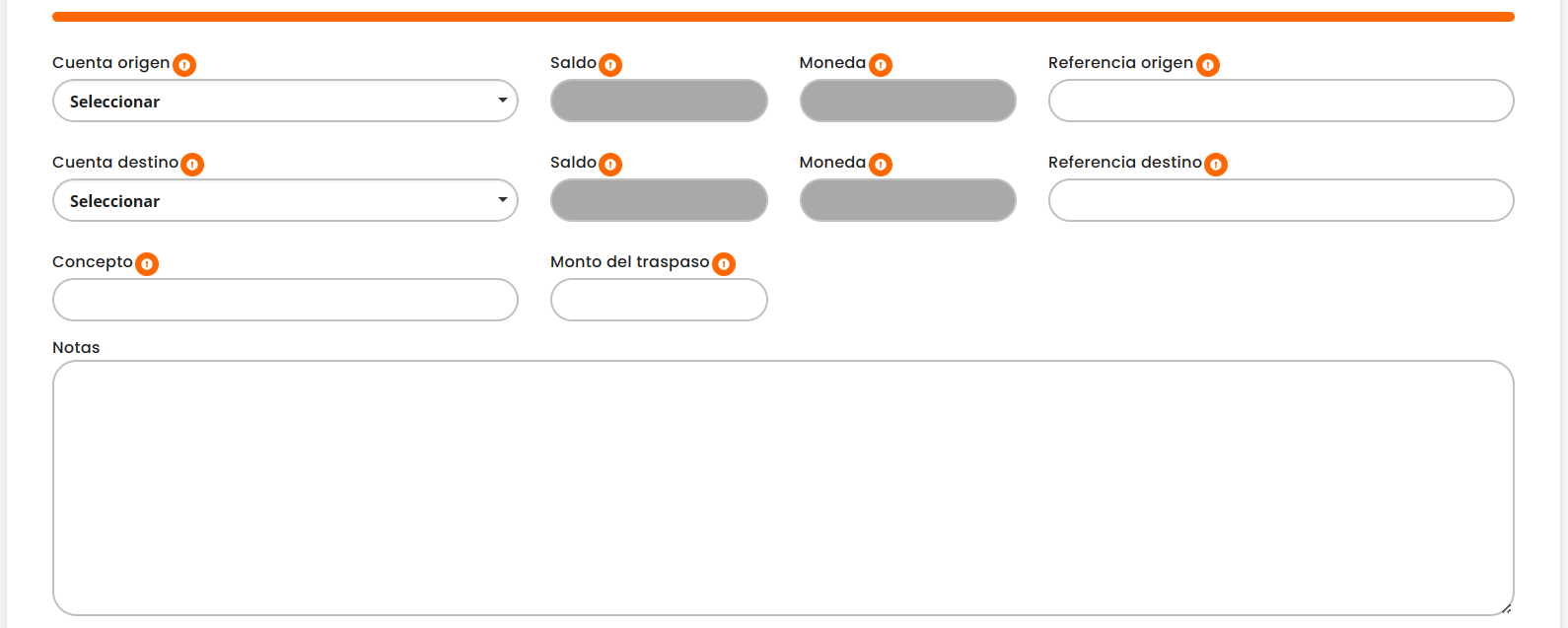Open the Cuenta origen dropdown
1568x628 pixels.
(x=285, y=101)
